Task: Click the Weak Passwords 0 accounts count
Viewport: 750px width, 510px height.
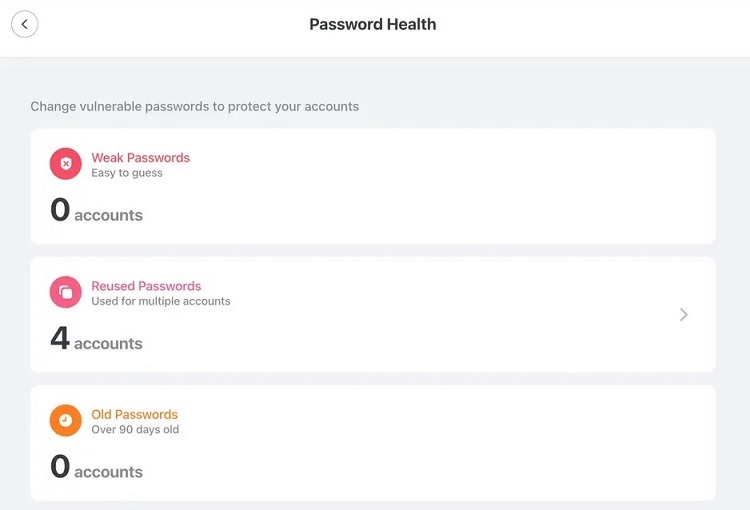Action: pos(97,210)
